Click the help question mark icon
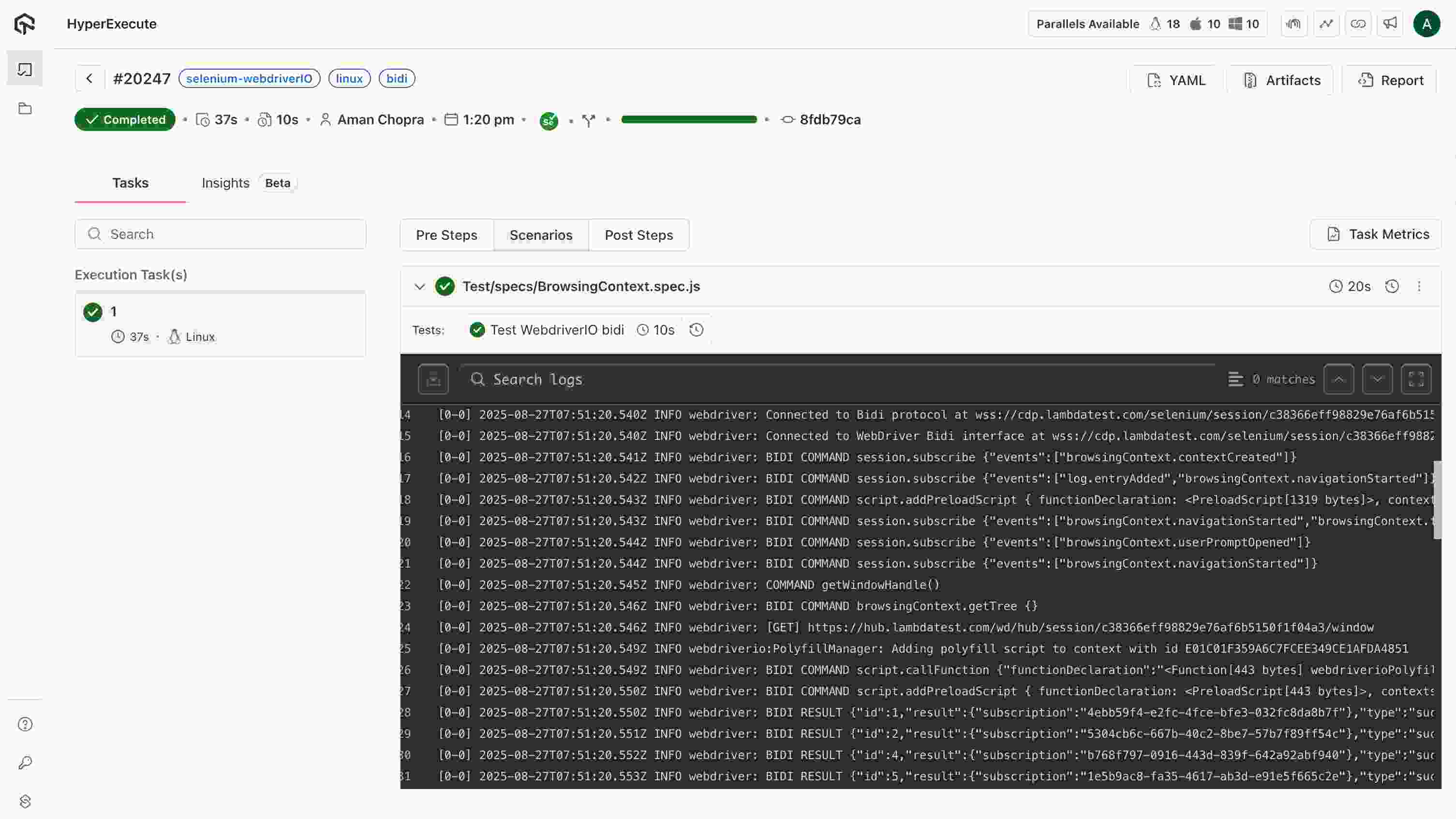Image resolution: width=1456 pixels, height=819 pixels. pos(25,724)
